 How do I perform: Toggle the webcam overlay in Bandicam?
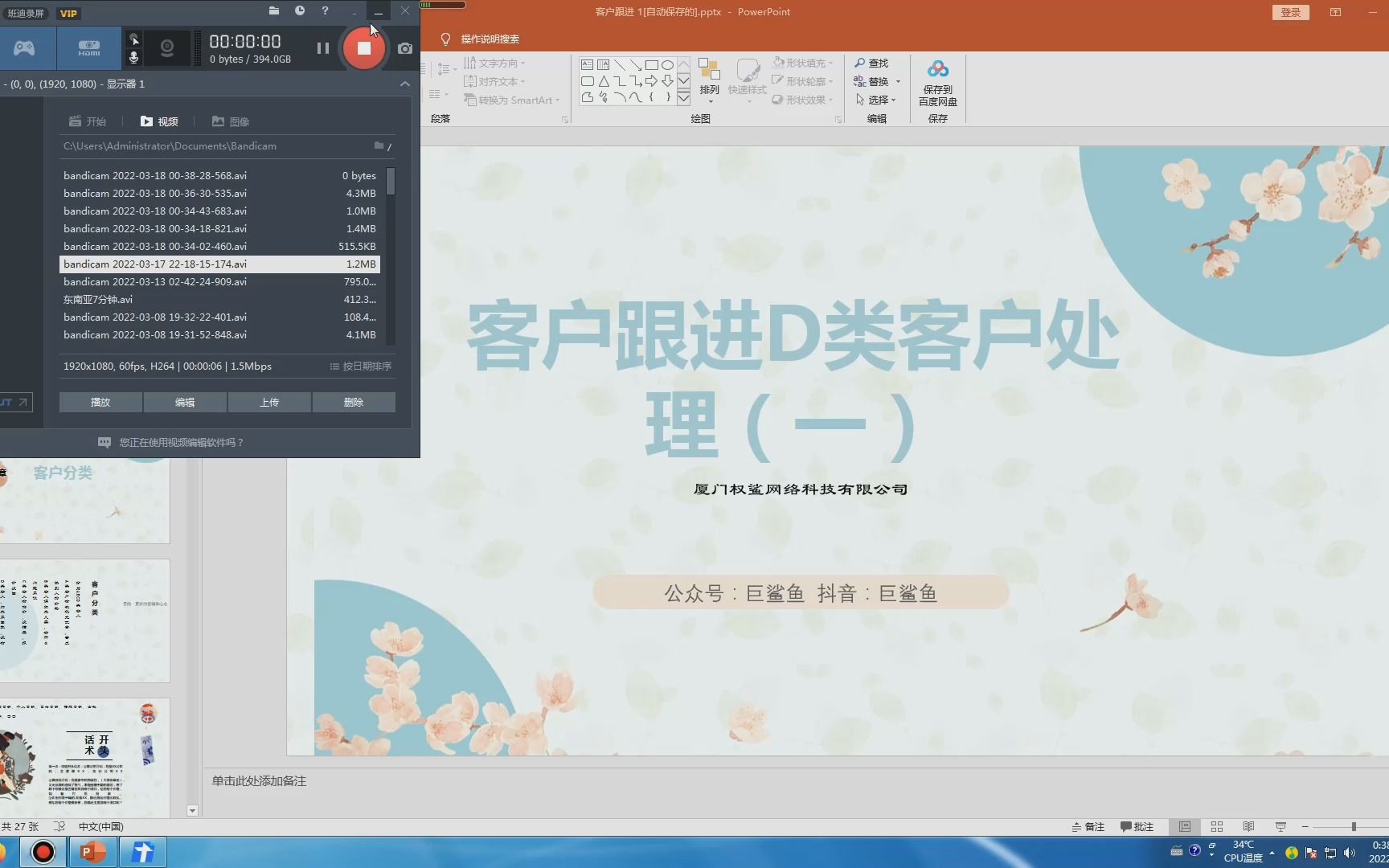click(x=167, y=48)
